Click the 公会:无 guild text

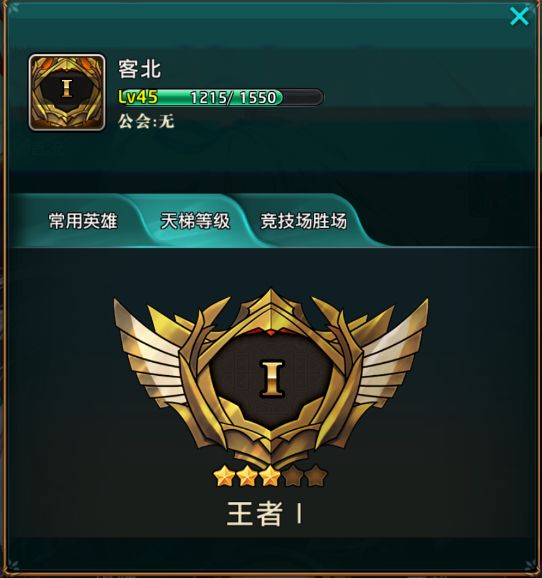(146, 121)
